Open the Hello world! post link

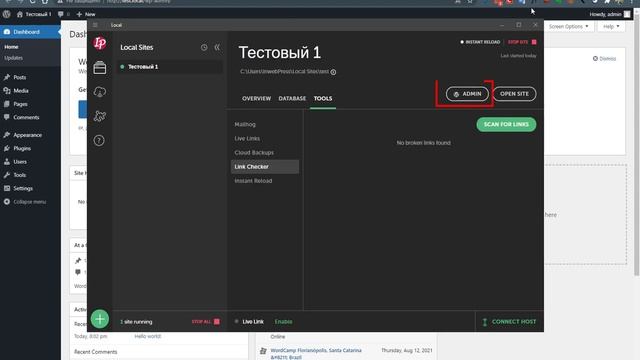click(x=148, y=336)
